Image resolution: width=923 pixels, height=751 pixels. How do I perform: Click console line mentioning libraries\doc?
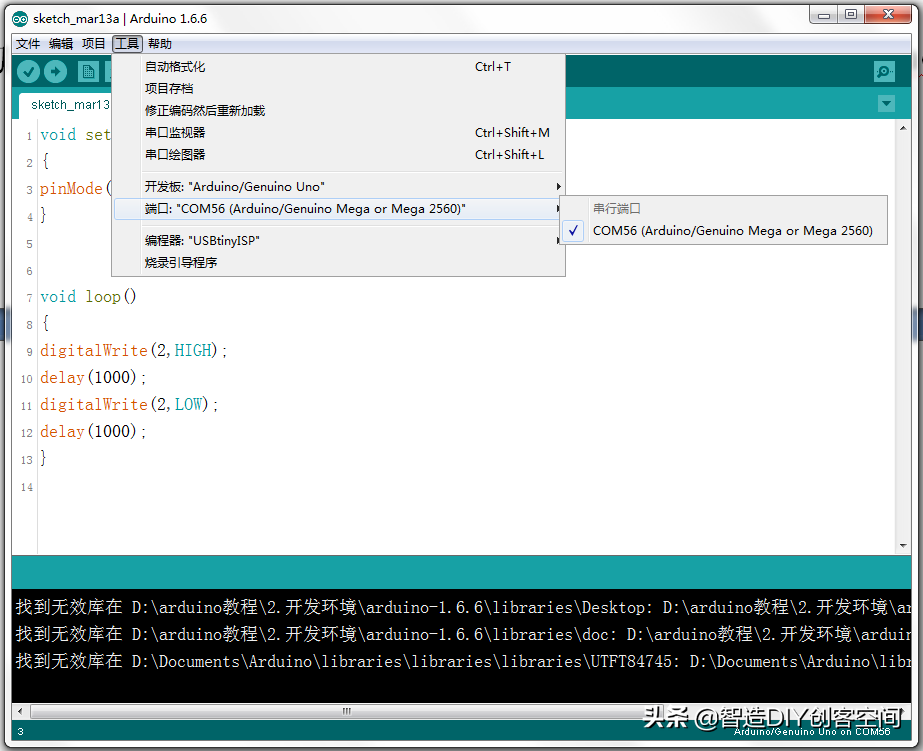coord(463,634)
